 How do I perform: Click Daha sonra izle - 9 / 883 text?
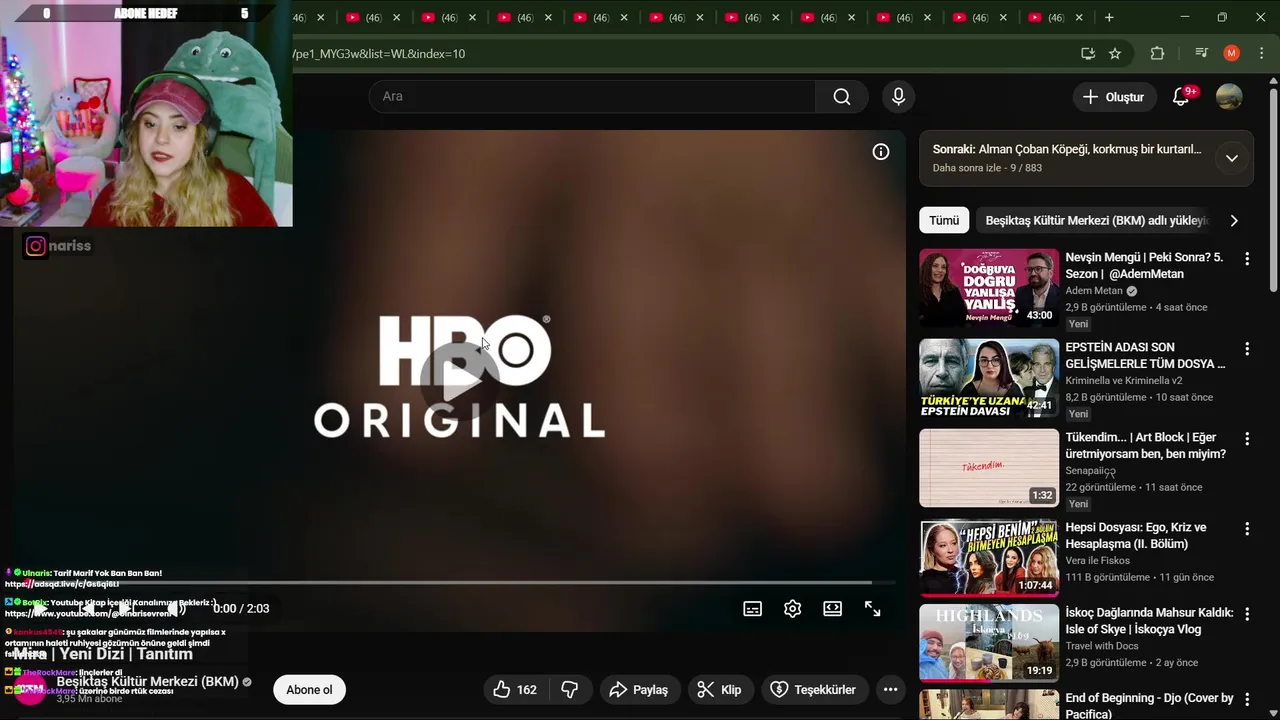[987, 168]
